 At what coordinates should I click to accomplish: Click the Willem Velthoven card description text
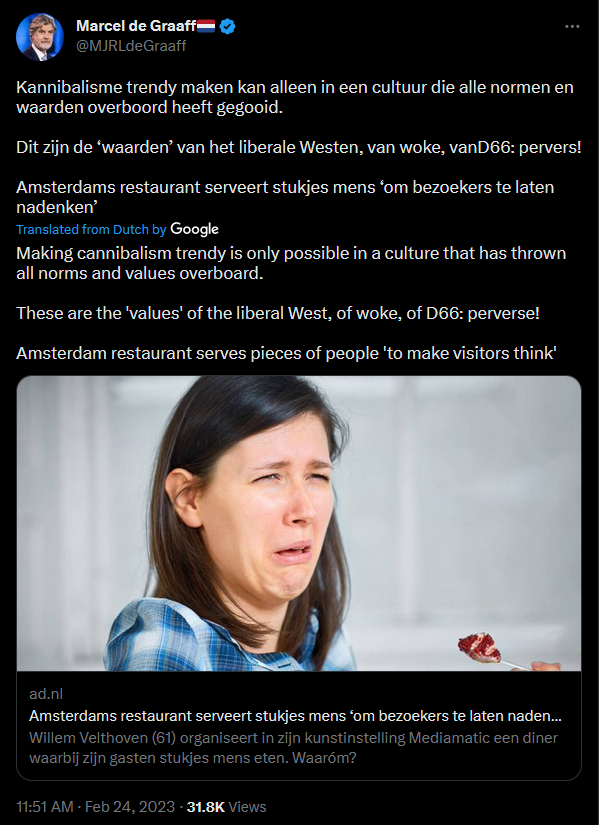coord(293,748)
